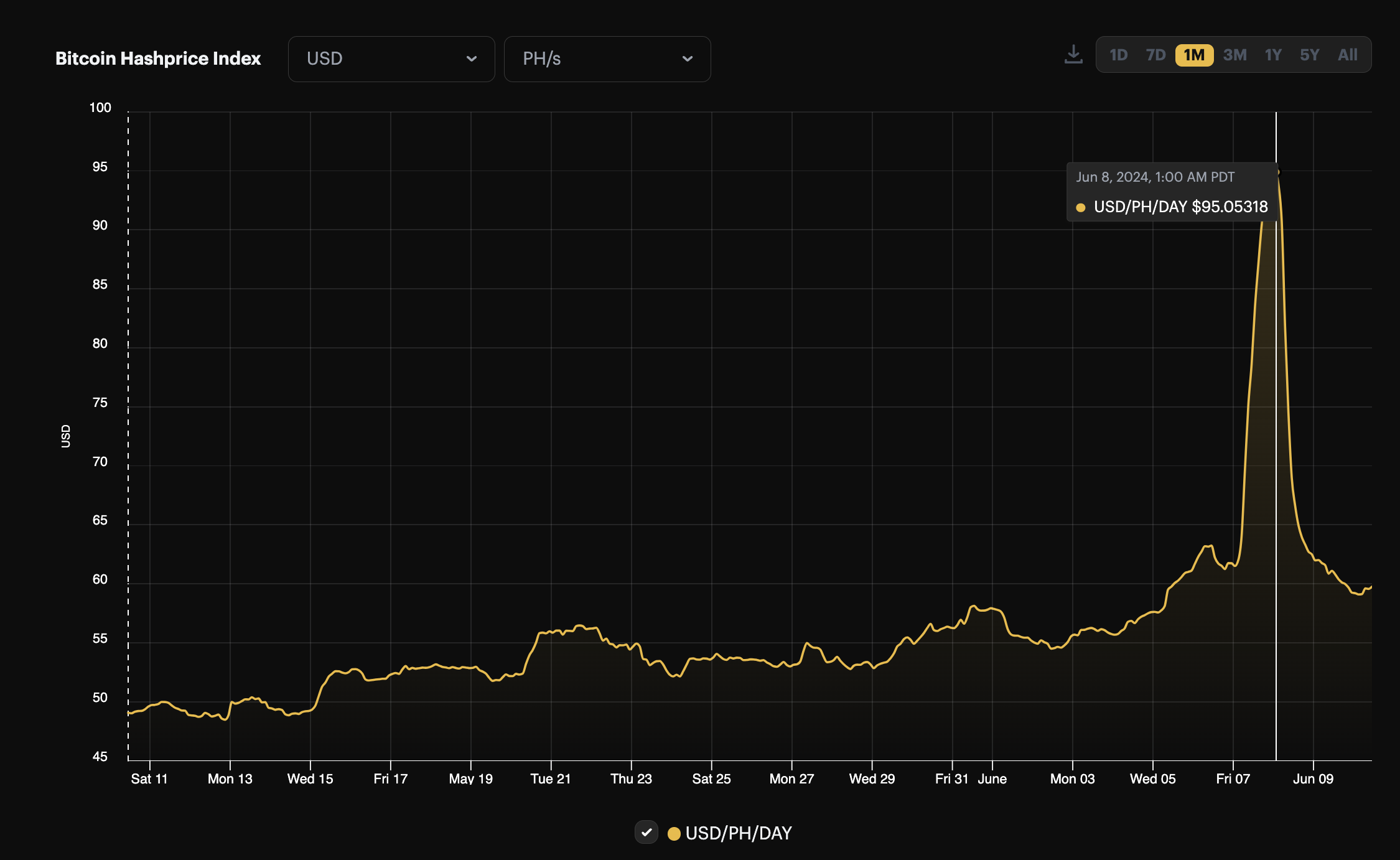The width and height of the screenshot is (1400, 860).
Task: Click the PH/s dropdown chevron arrow
Action: [x=687, y=58]
